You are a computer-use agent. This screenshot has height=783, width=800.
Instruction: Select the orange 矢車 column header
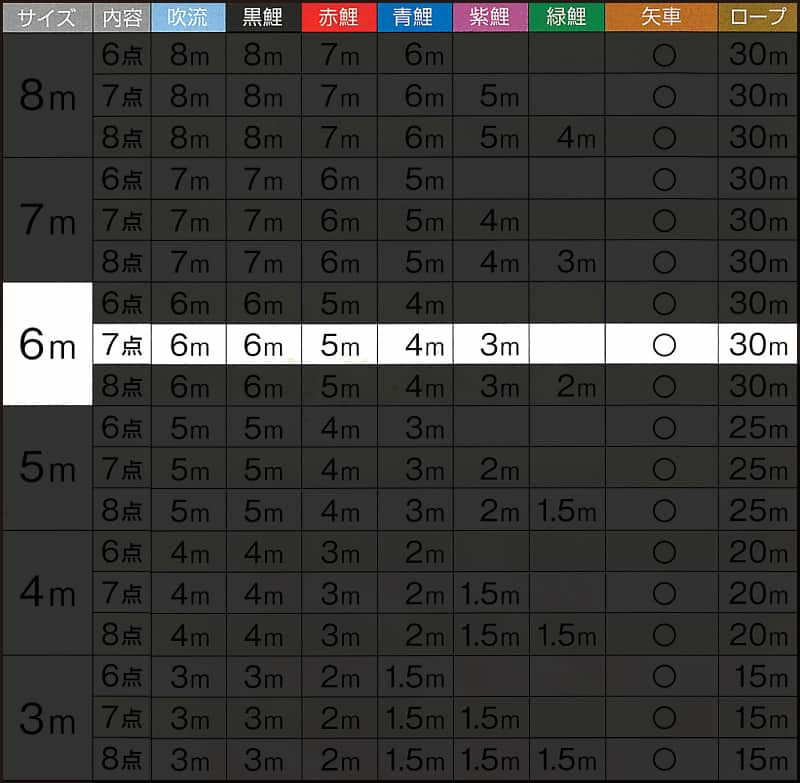[x=661, y=17]
